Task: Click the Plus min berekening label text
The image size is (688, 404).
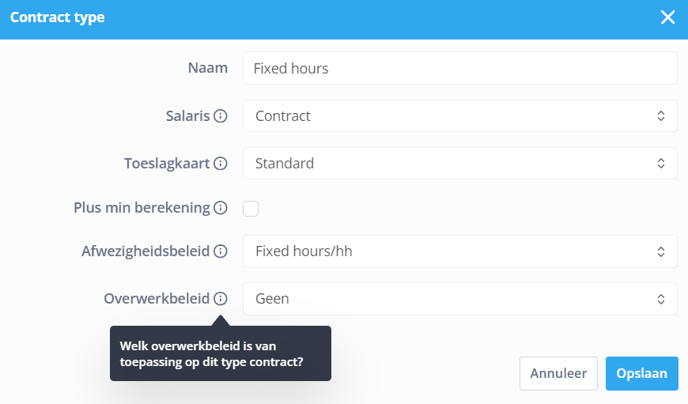Action: 142,207
